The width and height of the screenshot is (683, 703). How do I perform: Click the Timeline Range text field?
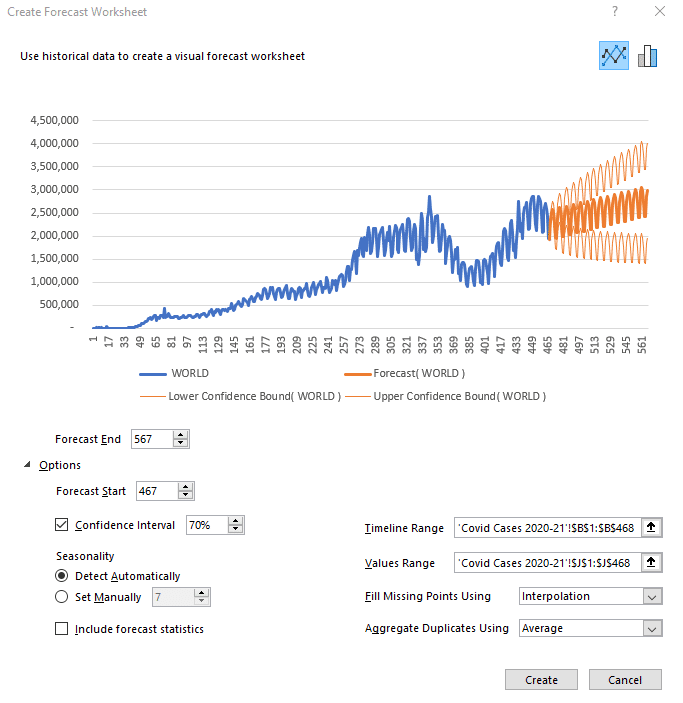coord(546,528)
